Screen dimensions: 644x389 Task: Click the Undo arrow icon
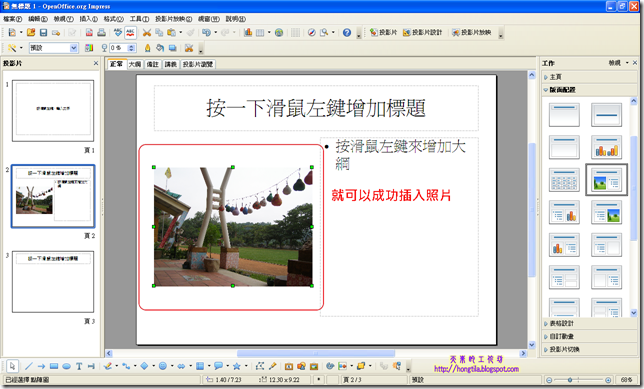click(206, 32)
